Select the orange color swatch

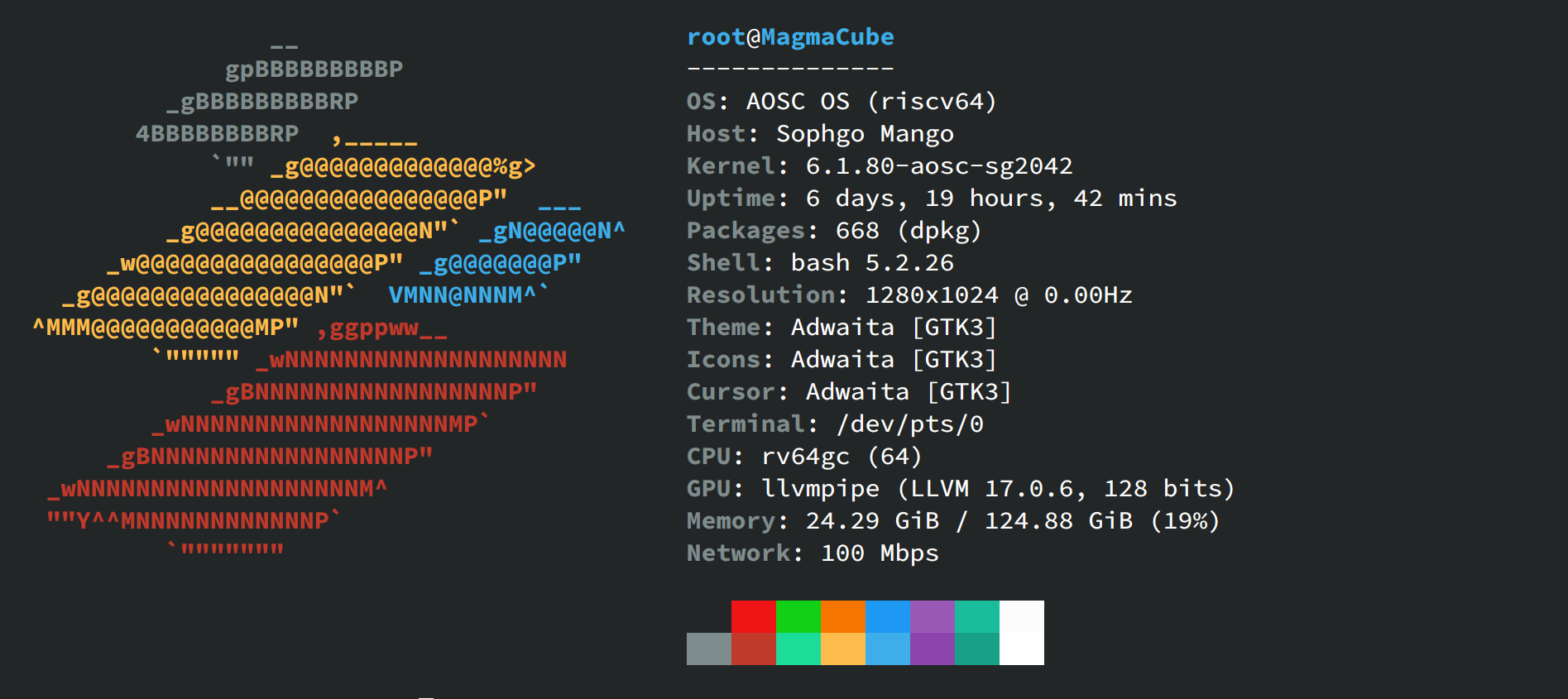(842, 616)
